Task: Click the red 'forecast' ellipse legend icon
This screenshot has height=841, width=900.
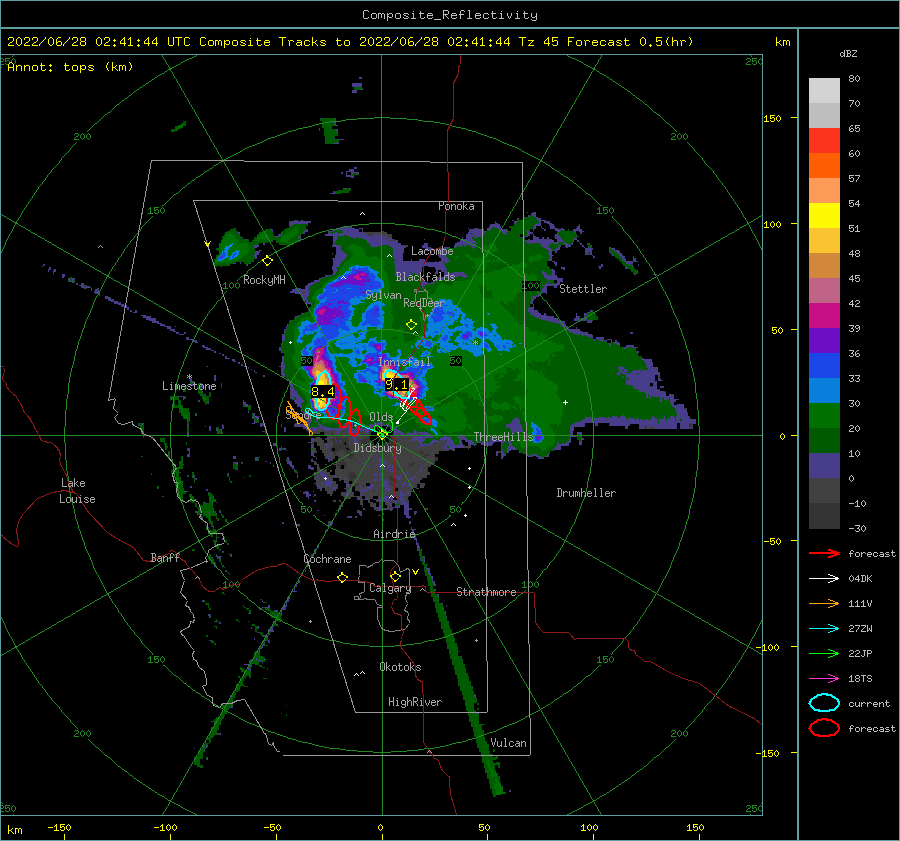Action: coord(824,728)
